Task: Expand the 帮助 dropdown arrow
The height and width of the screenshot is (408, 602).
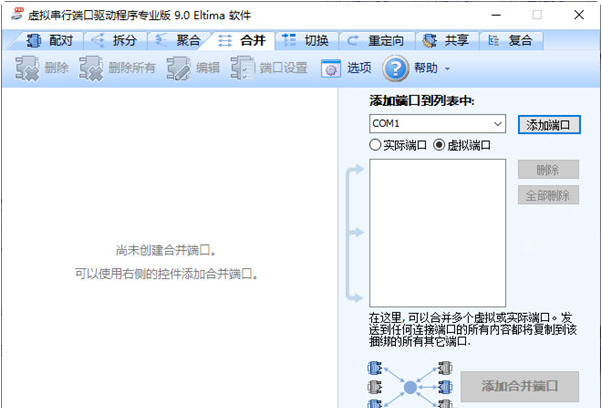Action: (447, 69)
